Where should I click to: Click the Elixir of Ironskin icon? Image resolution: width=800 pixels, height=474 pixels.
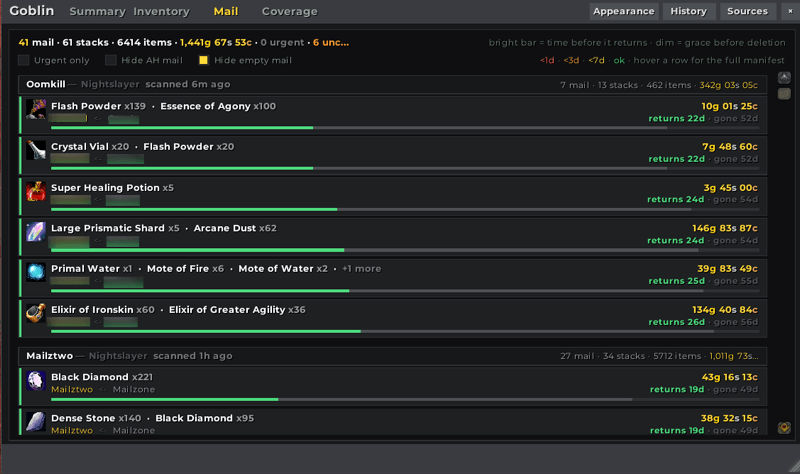pos(36,313)
